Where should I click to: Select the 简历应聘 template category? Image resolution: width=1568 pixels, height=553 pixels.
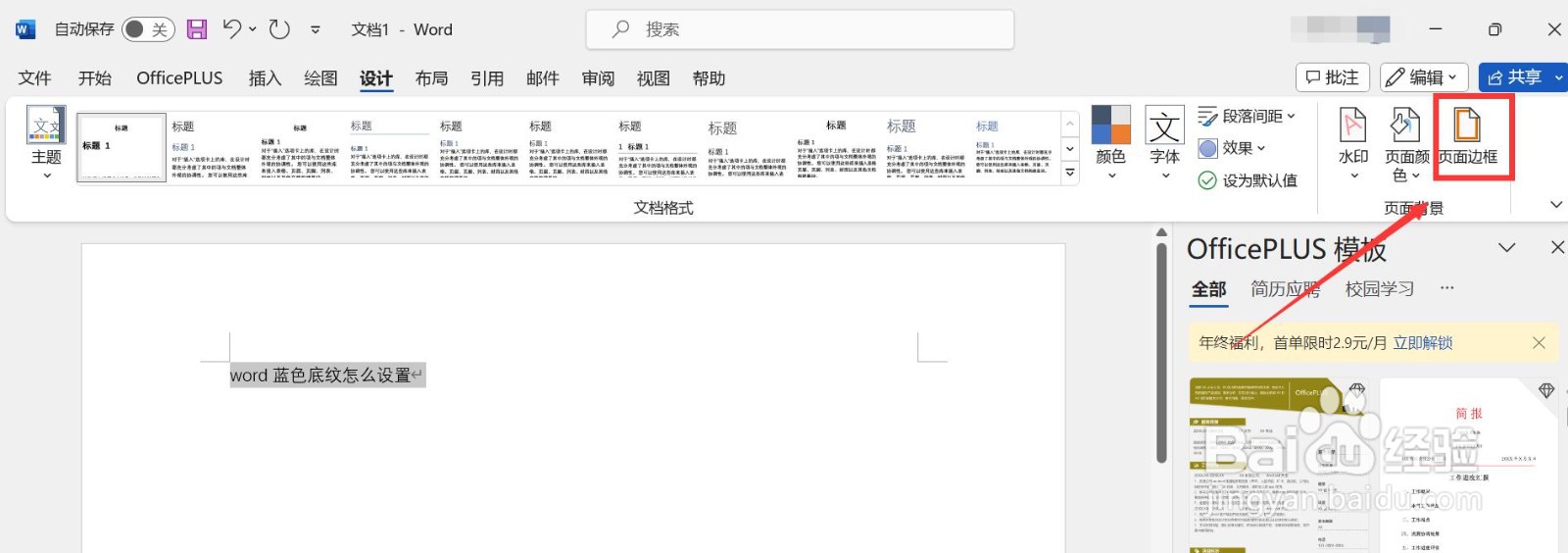pyautogui.click(x=1285, y=289)
